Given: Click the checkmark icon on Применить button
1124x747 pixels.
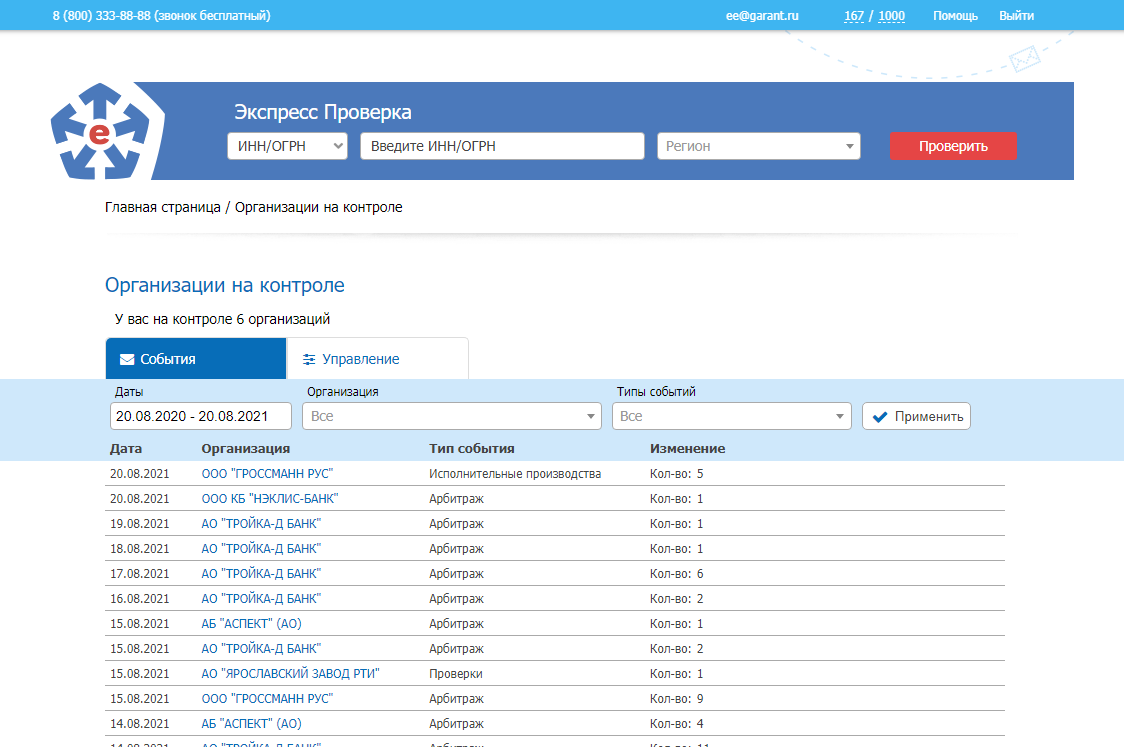Looking at the screenshot, I should [x=880, y=417].
